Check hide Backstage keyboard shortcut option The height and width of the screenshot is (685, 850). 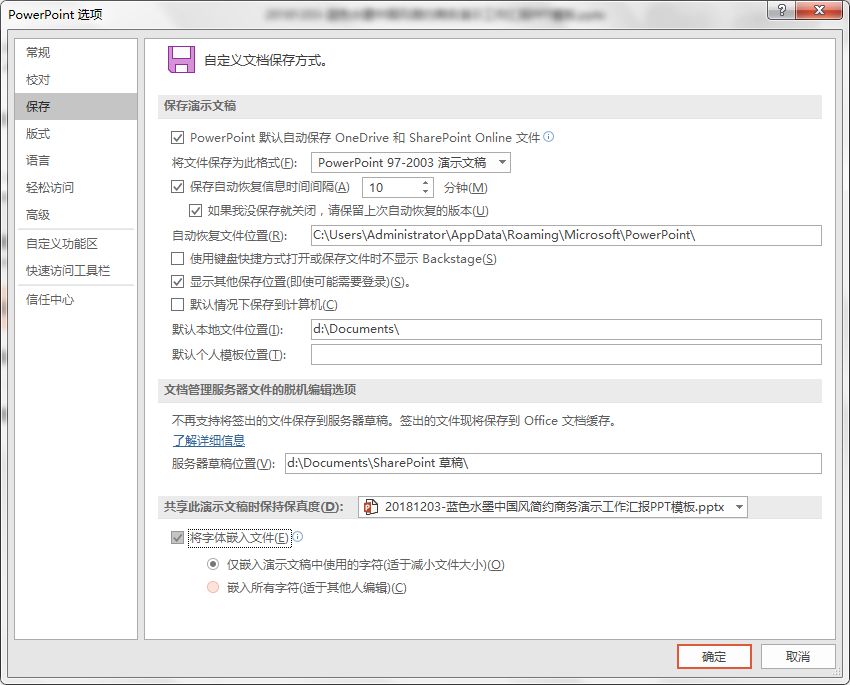click(176, 258)
